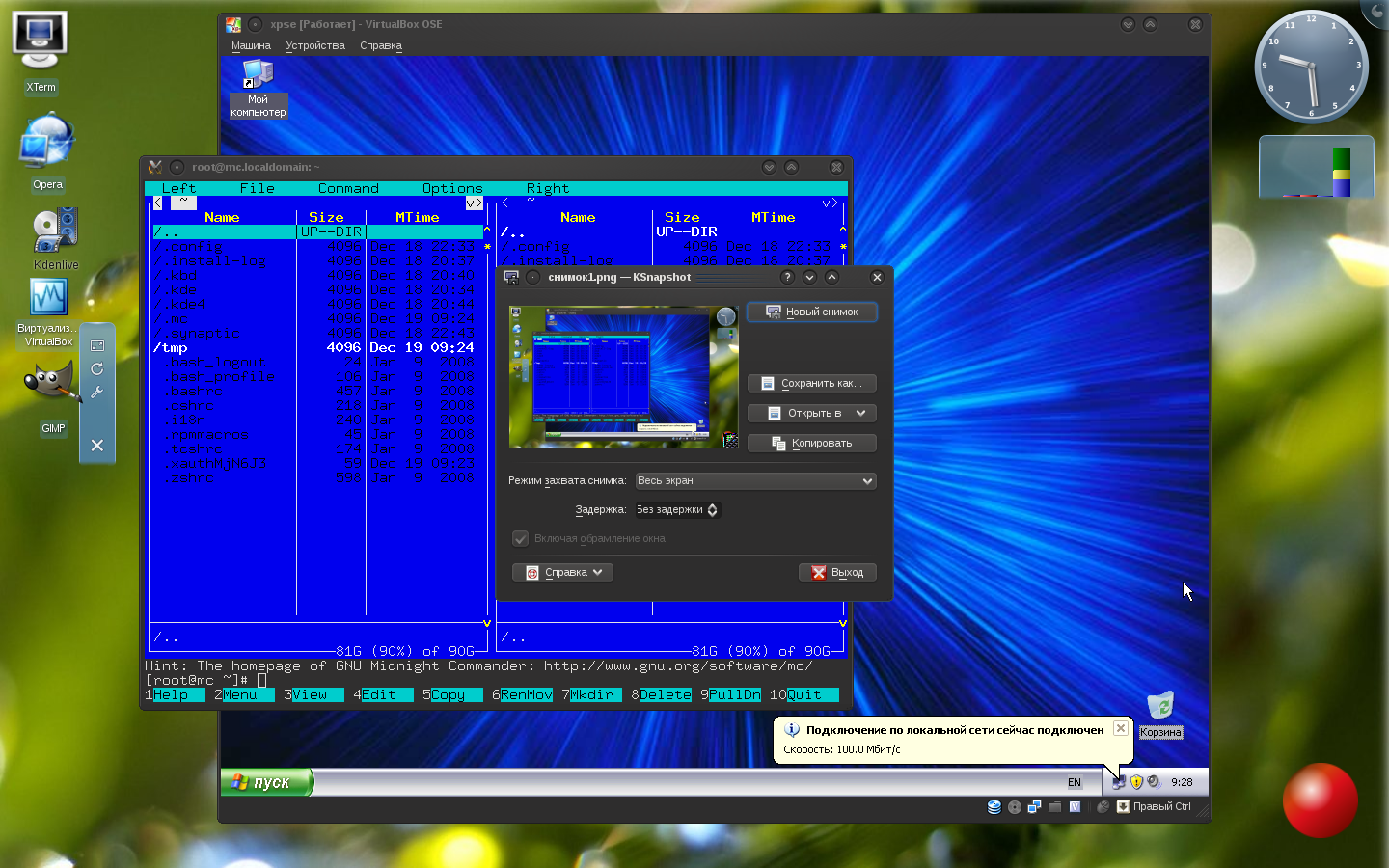Select the GIMP desktop icon

coord(52,397)
